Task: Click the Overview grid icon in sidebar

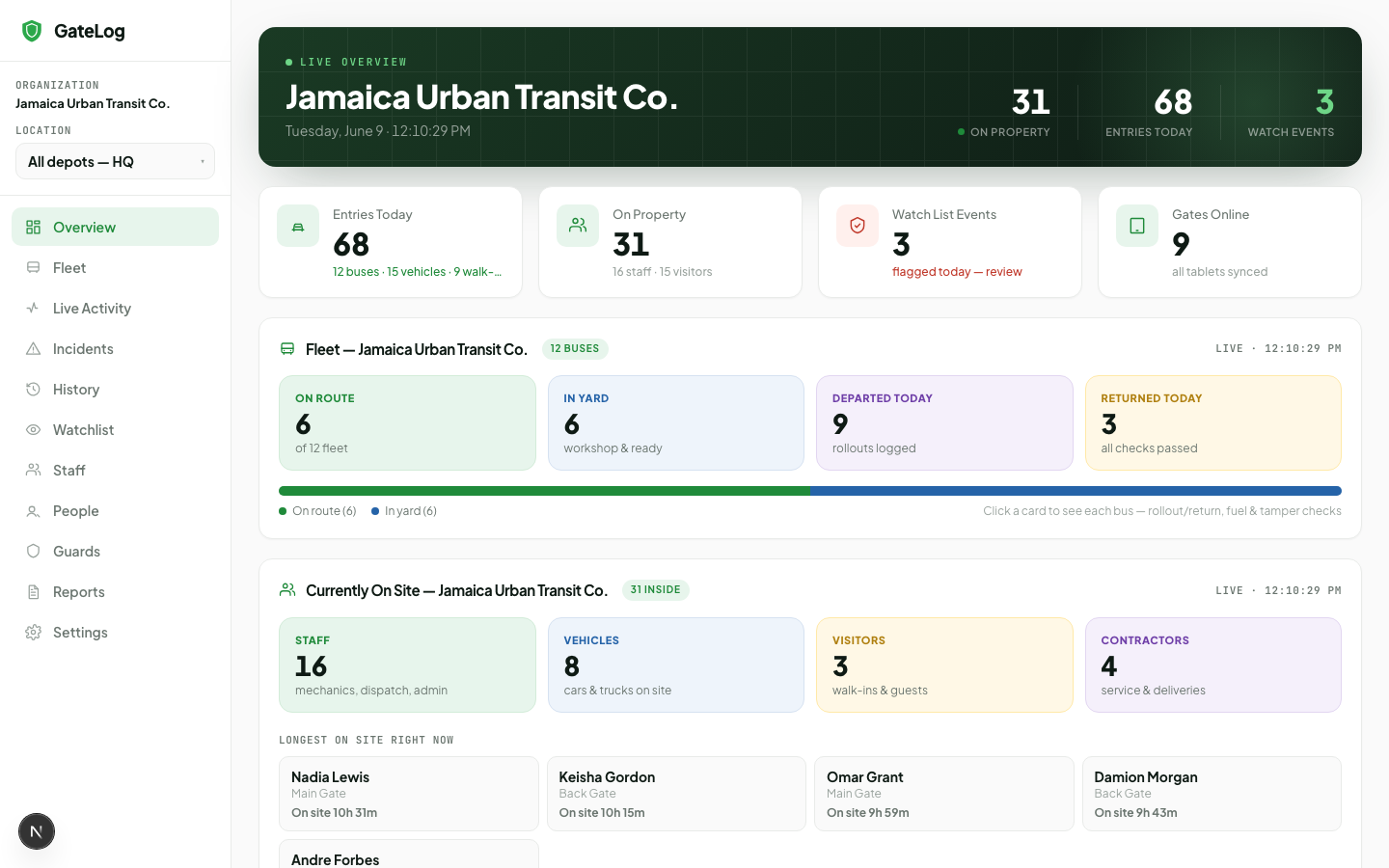Action: pos(33,228)
